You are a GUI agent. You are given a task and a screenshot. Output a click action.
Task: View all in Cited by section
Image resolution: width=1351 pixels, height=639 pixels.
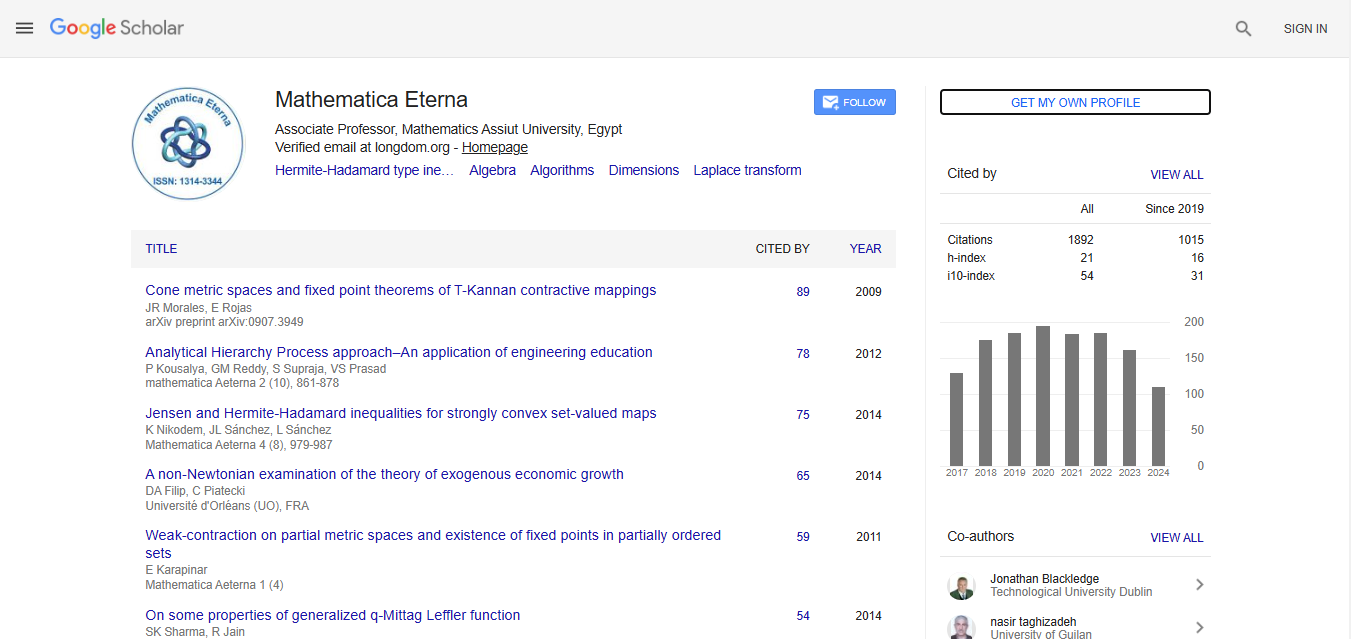[x=1176, y=175]
